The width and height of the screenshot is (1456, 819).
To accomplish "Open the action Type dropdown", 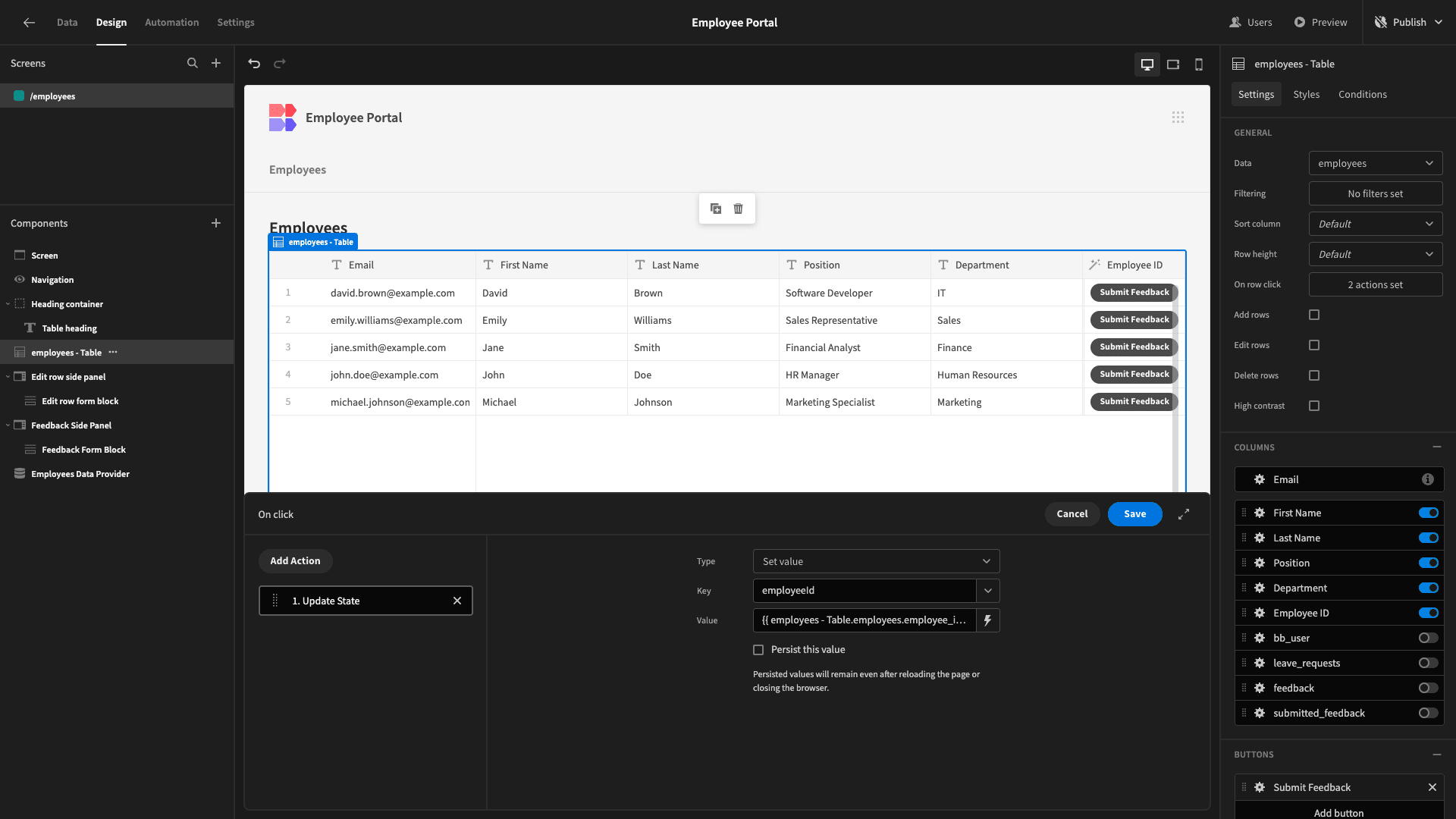I will point(876,561).
